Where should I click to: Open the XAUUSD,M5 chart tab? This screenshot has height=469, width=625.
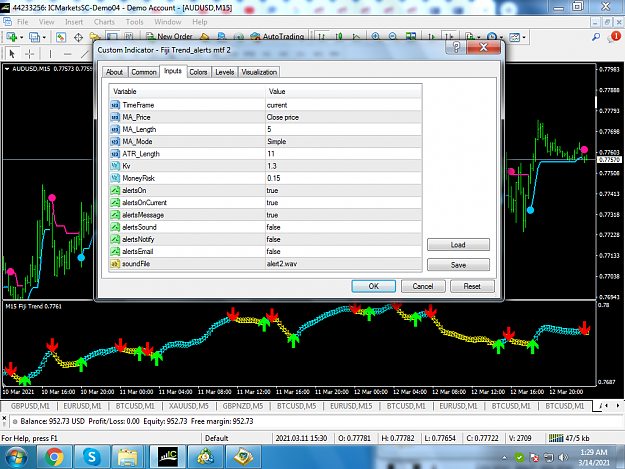(189, 406)
